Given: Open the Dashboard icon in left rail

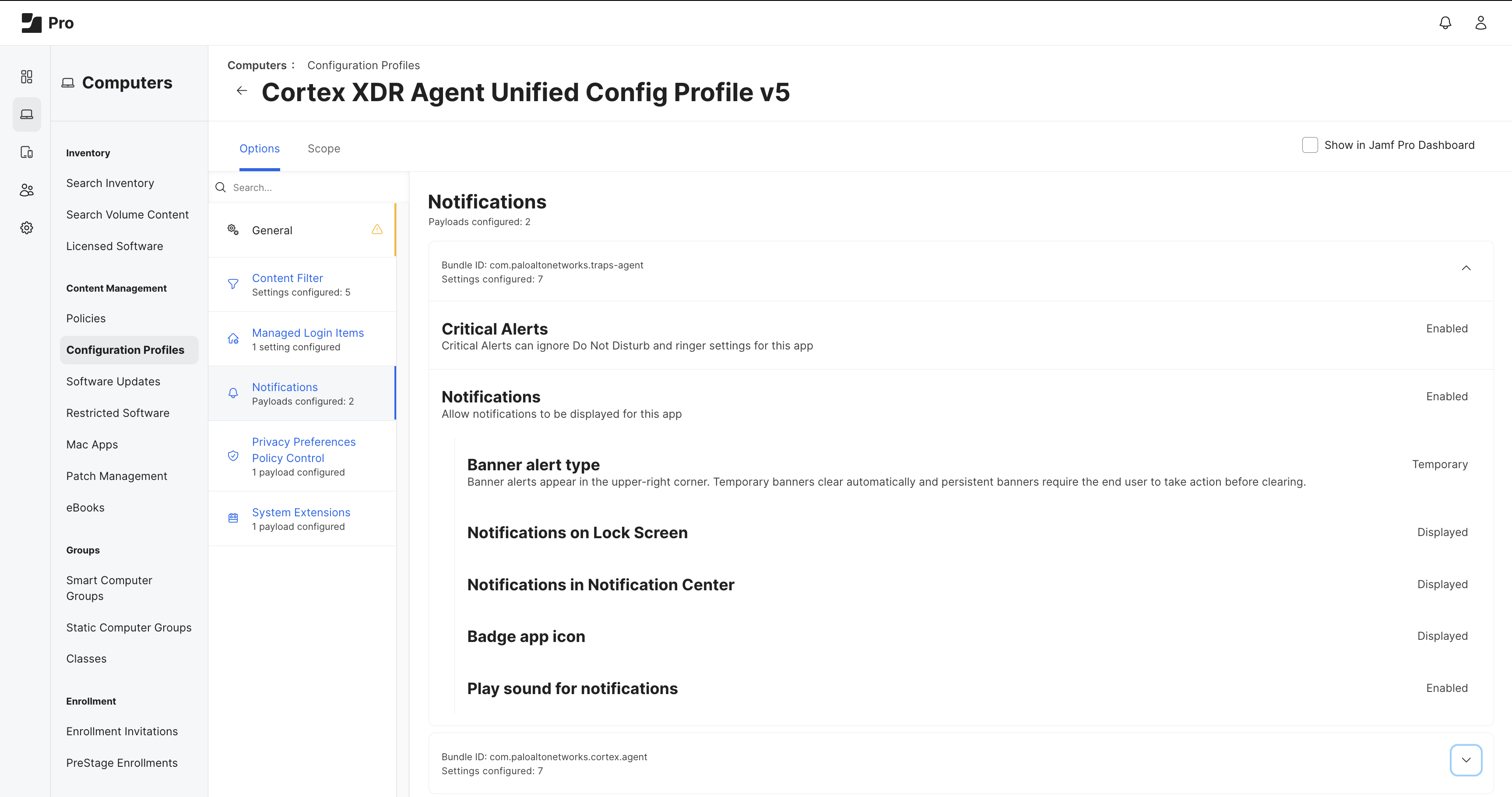Looking at the screenshot, I should [x=26, y=77].
